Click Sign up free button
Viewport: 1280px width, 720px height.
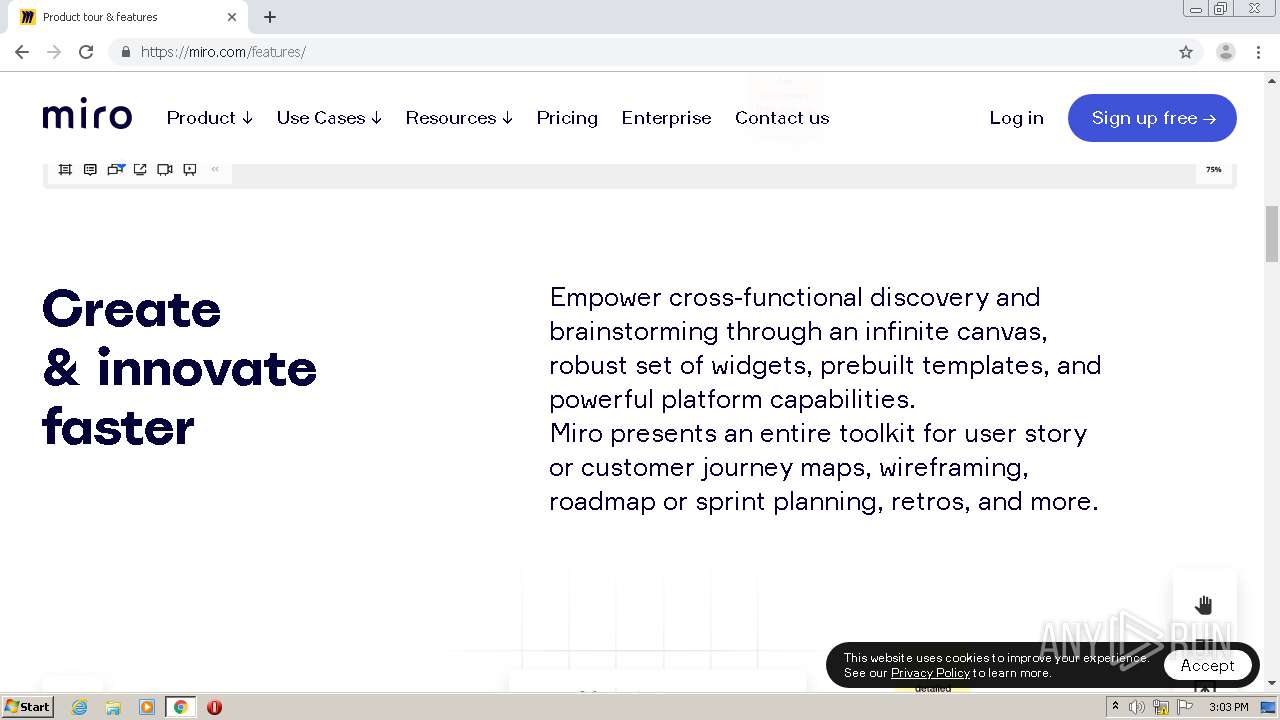coord(1152,118)
